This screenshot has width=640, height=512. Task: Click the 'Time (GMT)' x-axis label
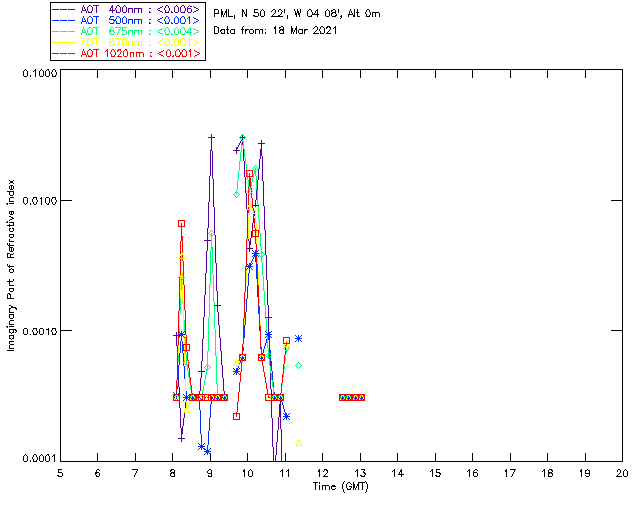[x=339, y=485]
